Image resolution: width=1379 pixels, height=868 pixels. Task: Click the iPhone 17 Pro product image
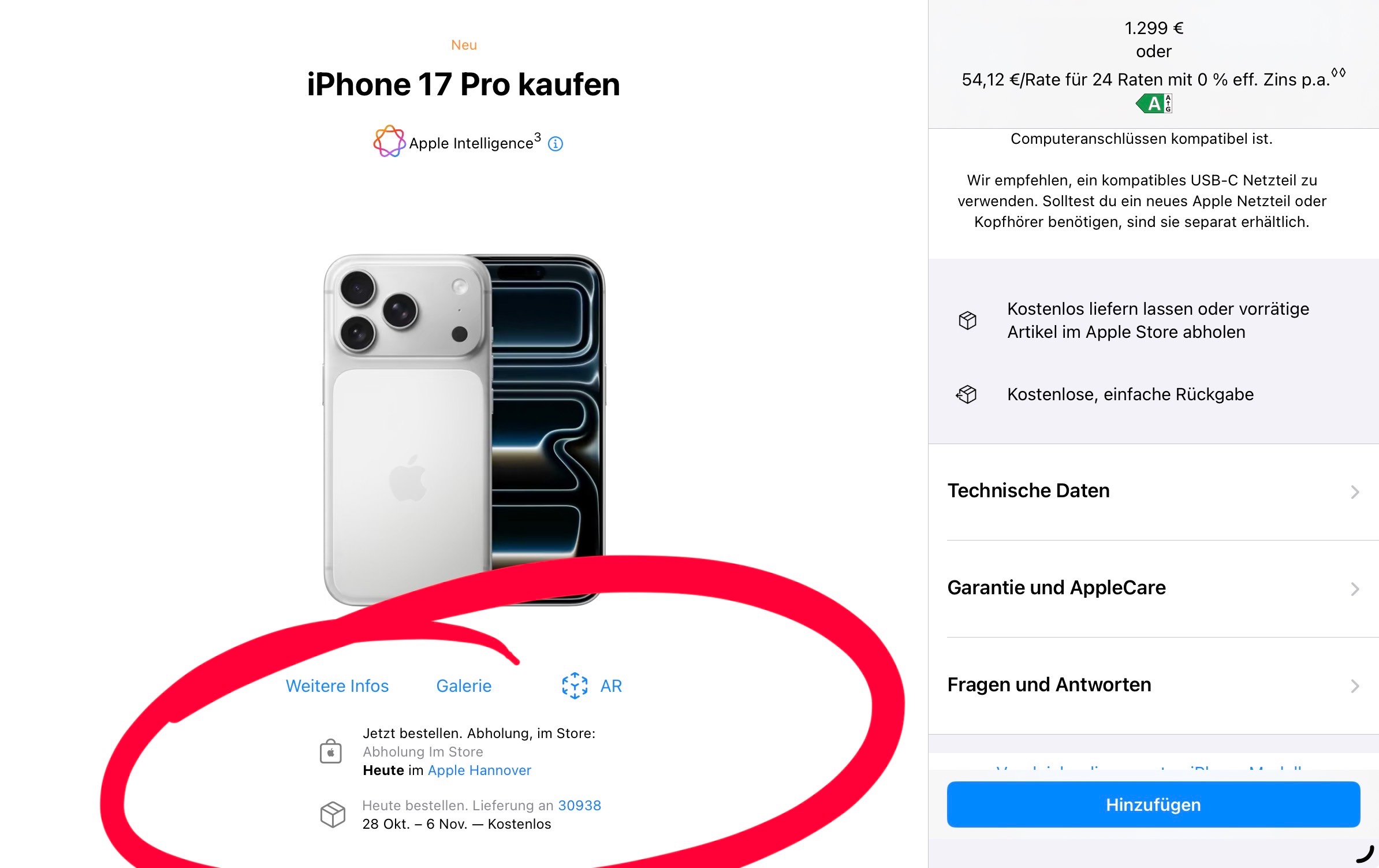tap(464, 430)
